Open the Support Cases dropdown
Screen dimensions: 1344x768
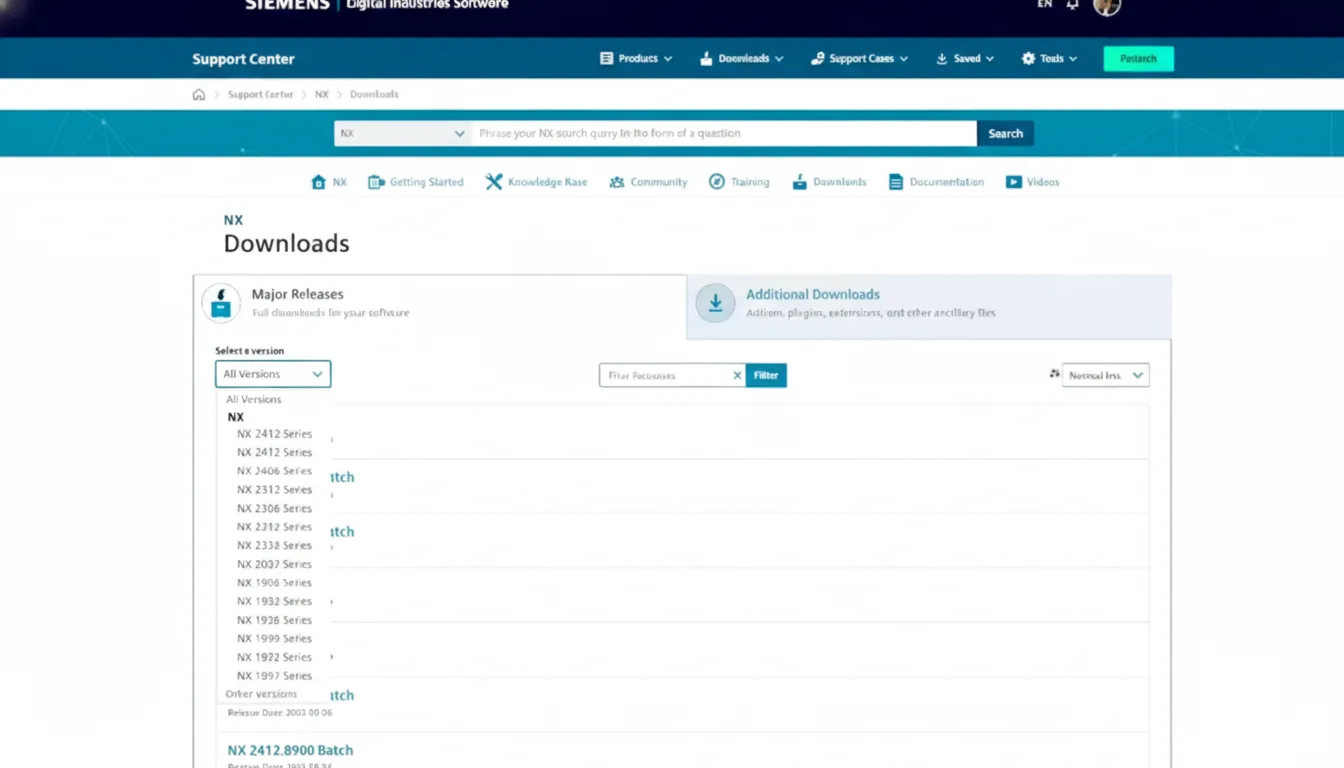[860, 59]
